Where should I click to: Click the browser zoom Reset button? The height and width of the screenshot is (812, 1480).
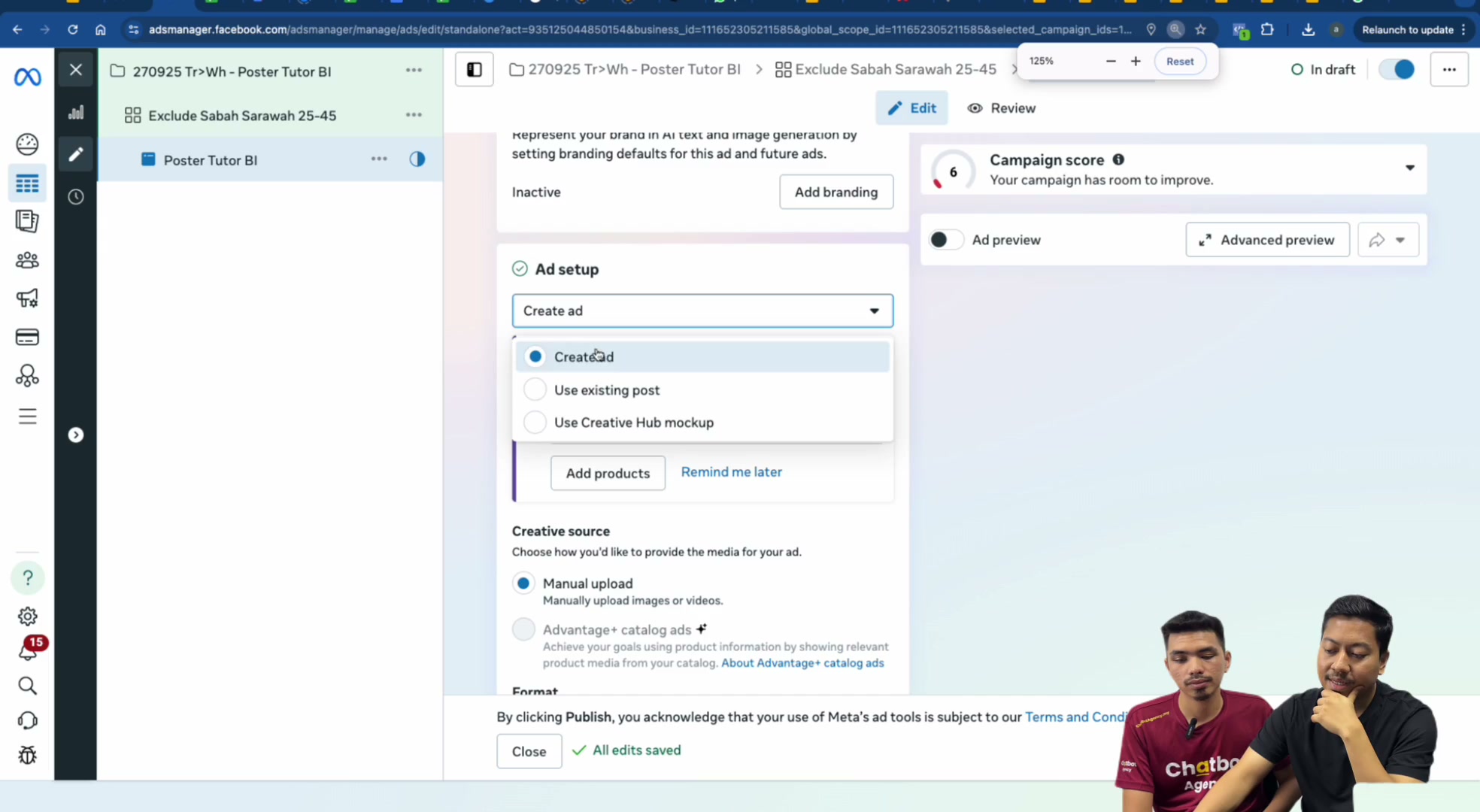[x=1179, y=61]
